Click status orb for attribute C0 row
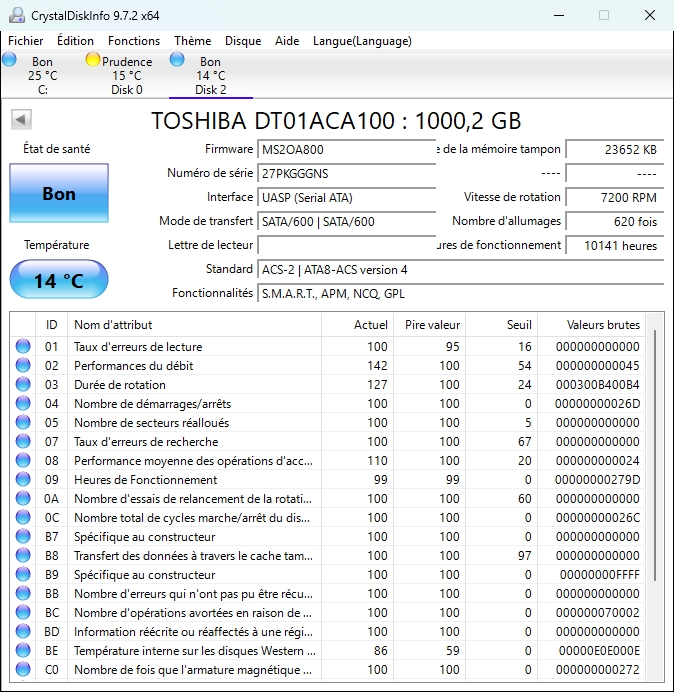Screen dimensions: 674x692 pos(23,670)
